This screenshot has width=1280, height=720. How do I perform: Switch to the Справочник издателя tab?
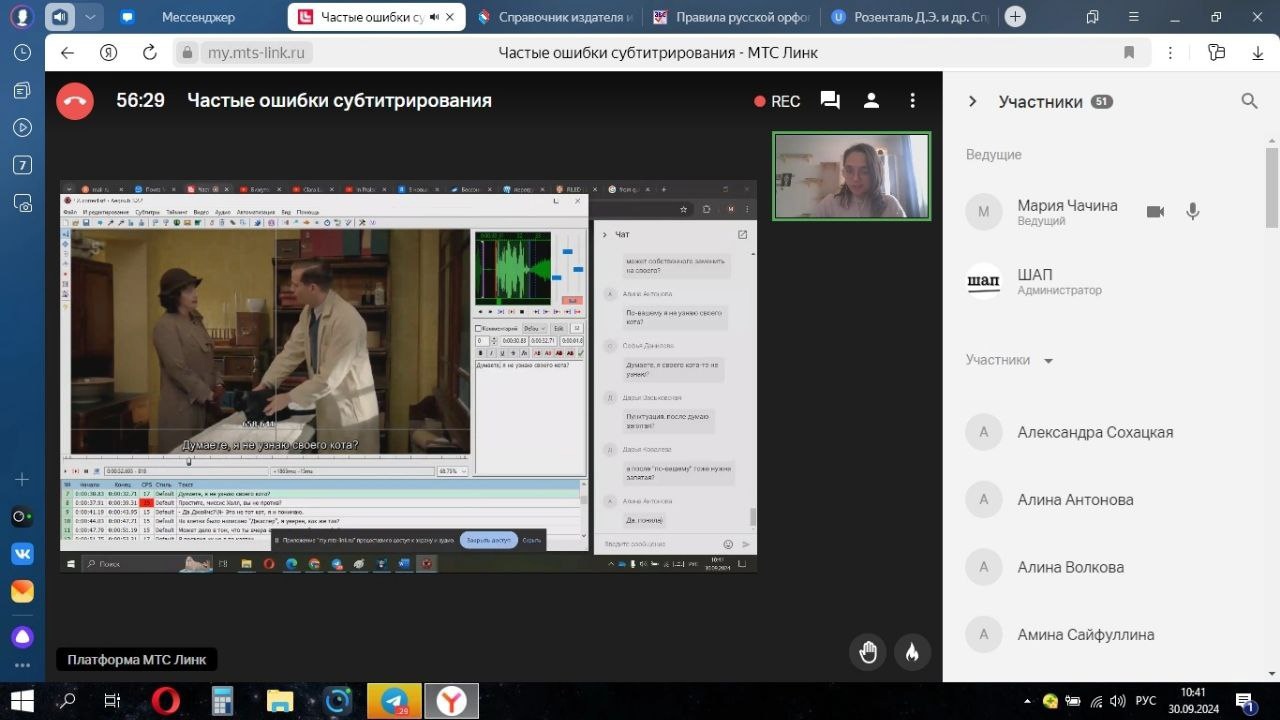(556, 17)
